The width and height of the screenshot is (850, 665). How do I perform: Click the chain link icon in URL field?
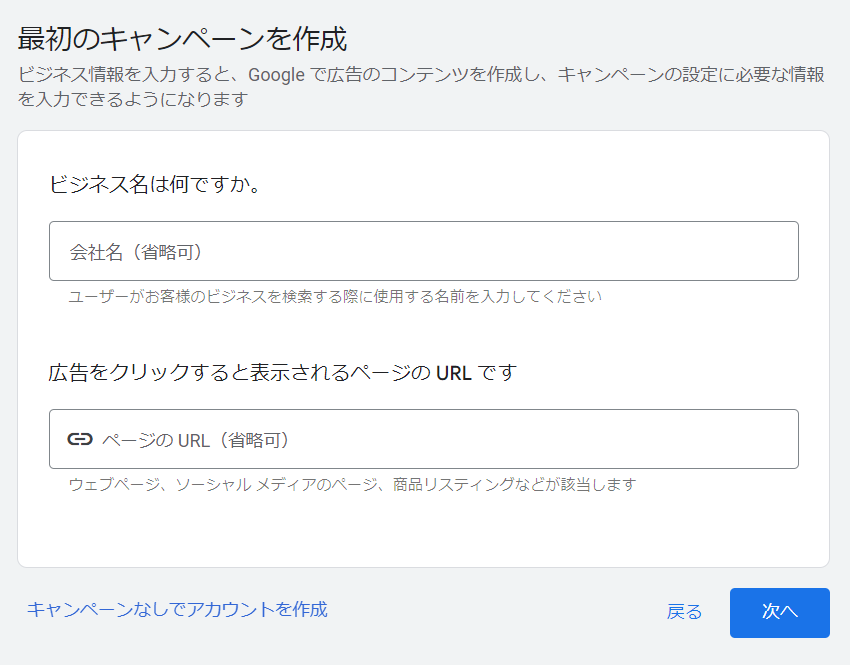coord(80,439)
